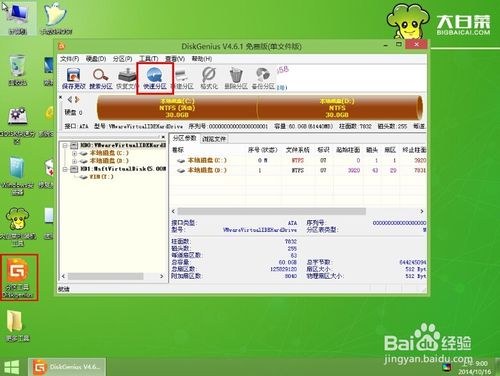Click the partition table horizontal scrollbar thumb
Image resolution: width=500 pixels, height=376 pixels.
271,211
